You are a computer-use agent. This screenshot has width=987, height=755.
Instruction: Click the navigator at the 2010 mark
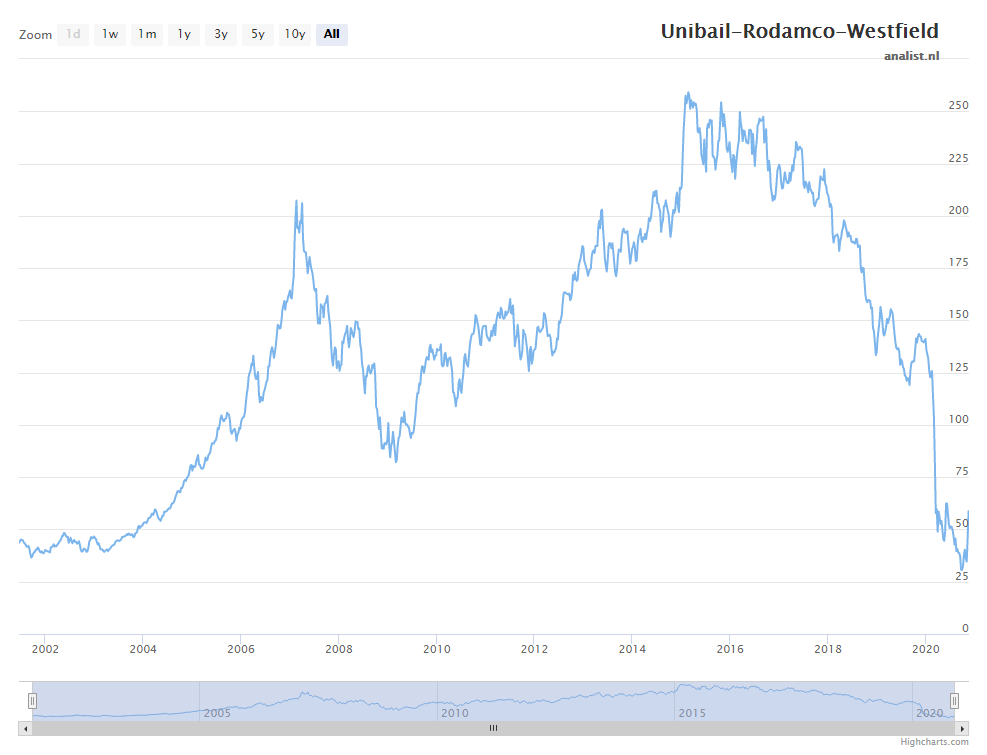[454, 712]
